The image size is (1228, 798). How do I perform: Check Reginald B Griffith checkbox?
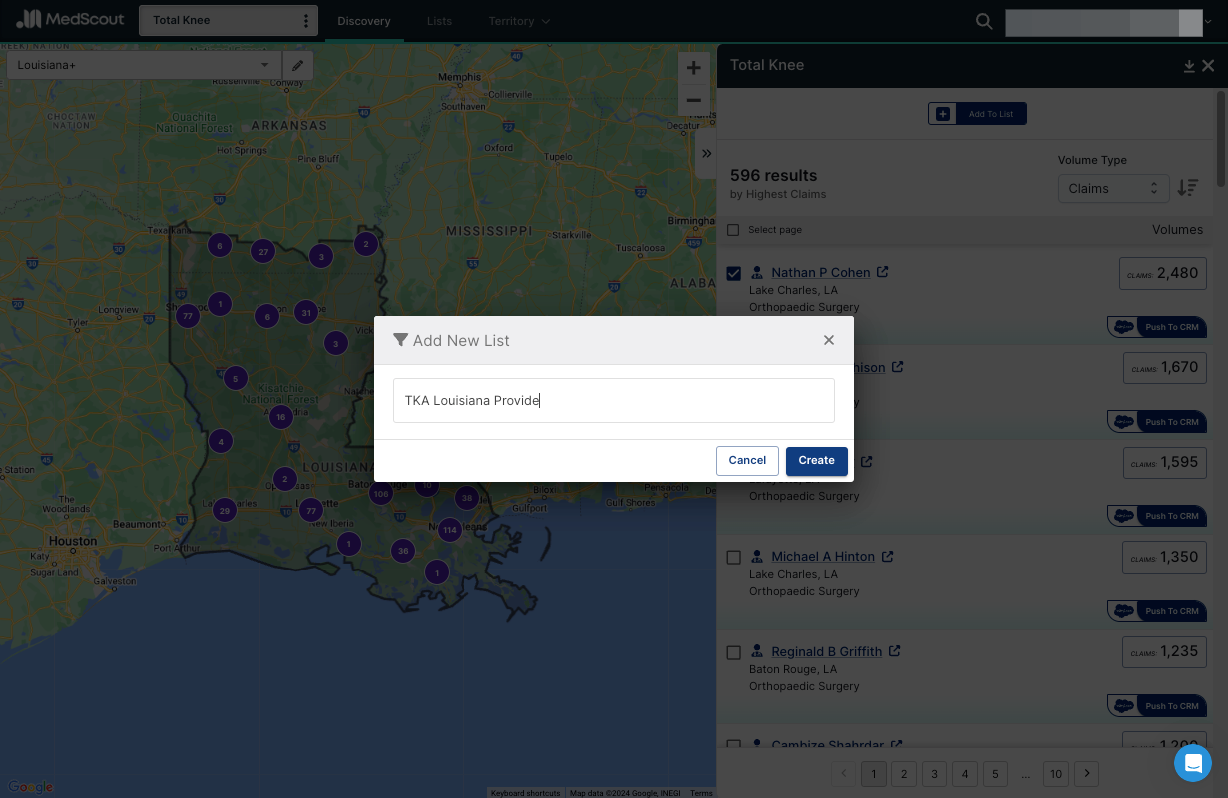pyautogui.click(x=733, y=652)
